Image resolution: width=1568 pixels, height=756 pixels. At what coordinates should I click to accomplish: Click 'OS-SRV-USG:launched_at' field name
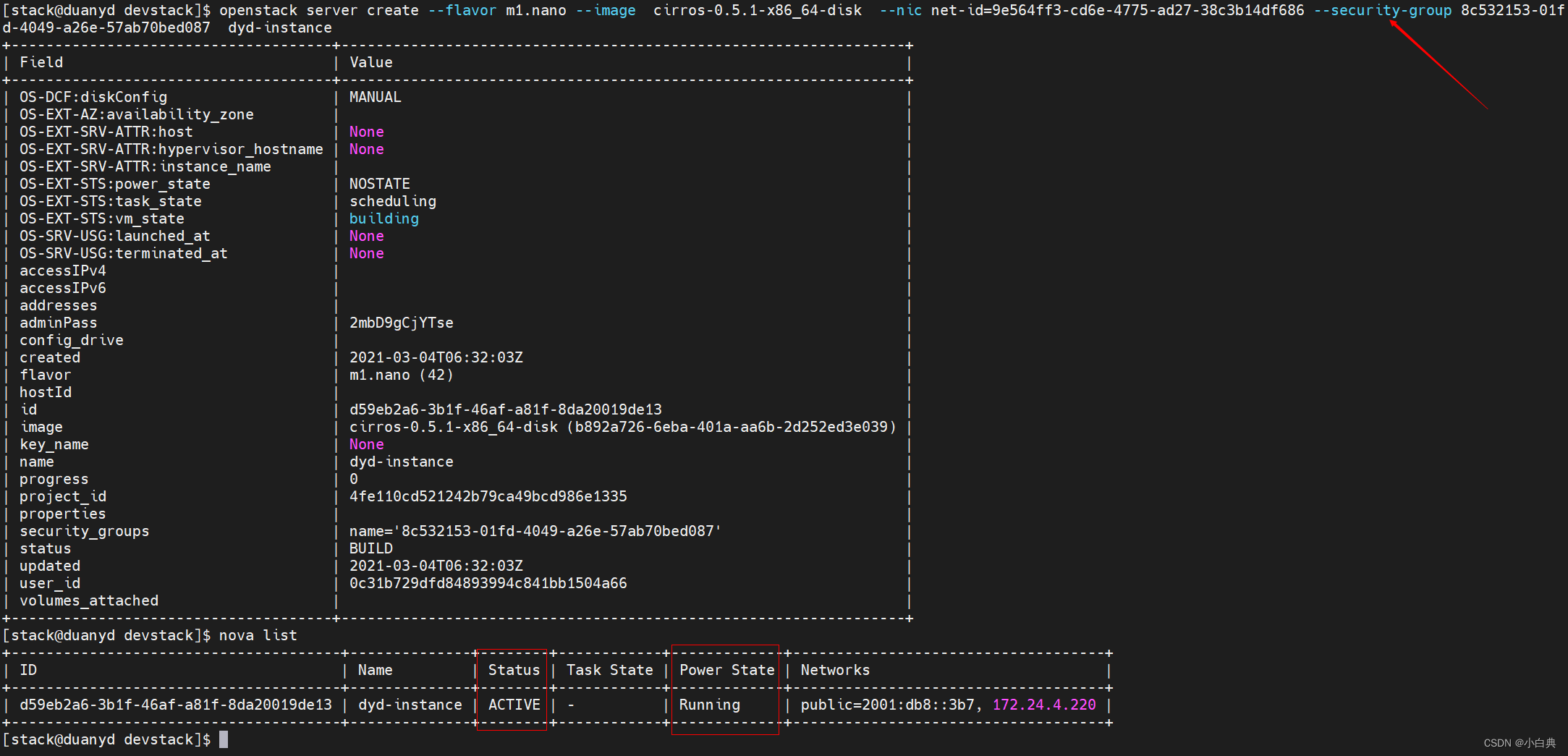pos(115,236)
